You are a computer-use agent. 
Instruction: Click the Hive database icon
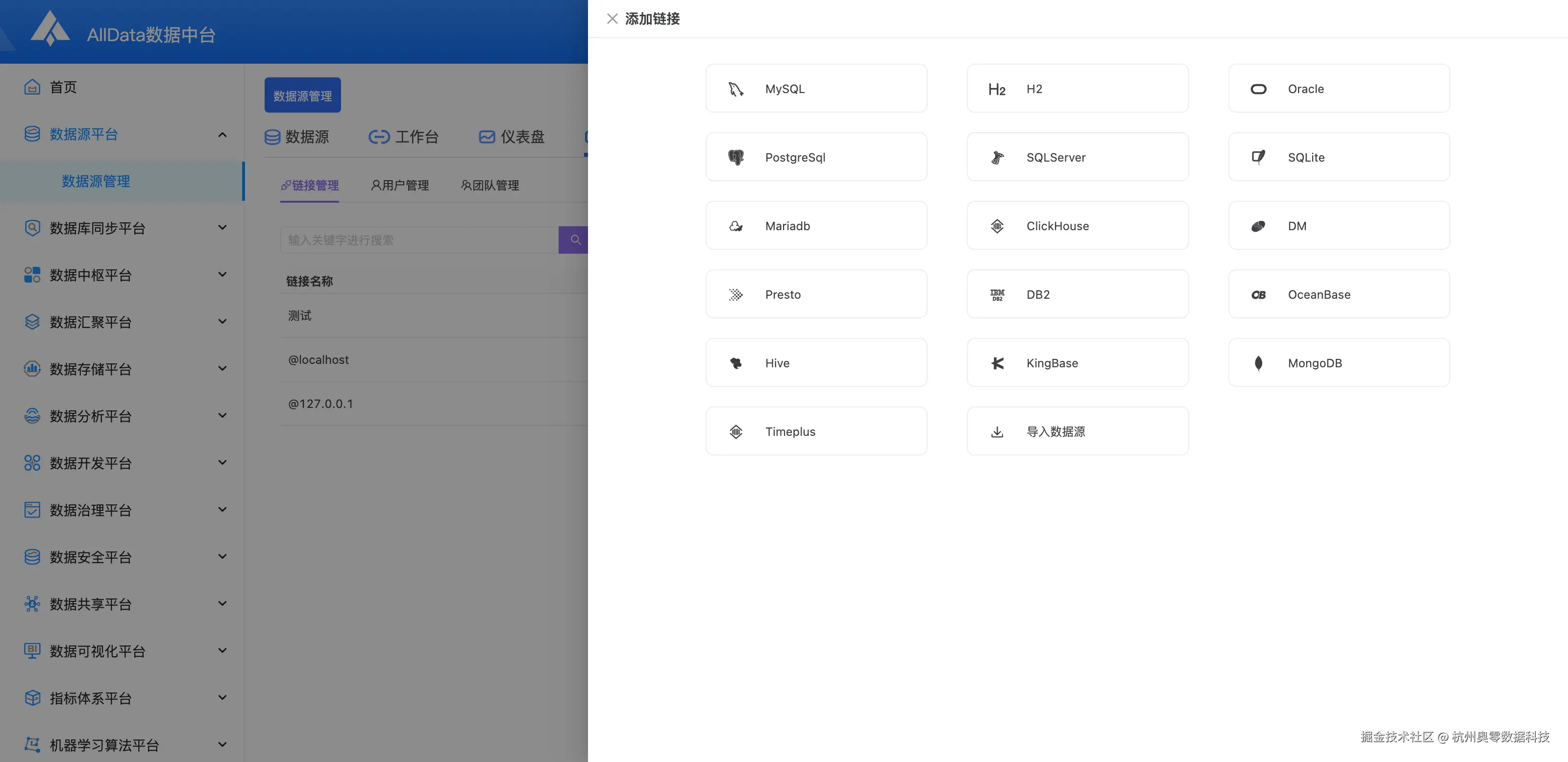pyautogui.click(x=736, y=363)
